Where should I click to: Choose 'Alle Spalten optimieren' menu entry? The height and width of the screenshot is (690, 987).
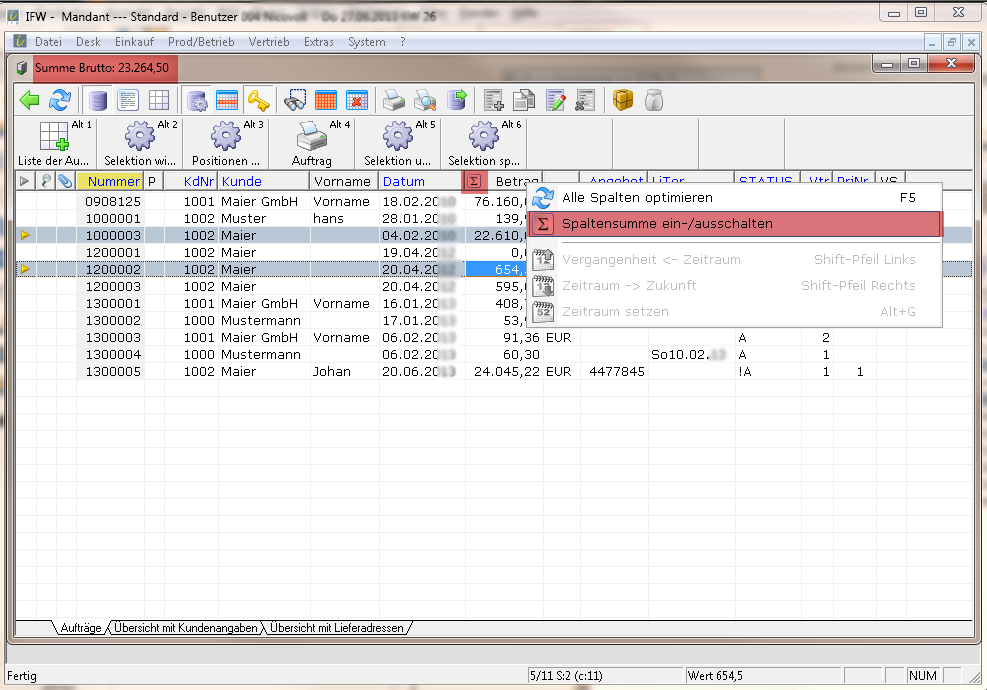coord(637,198)
